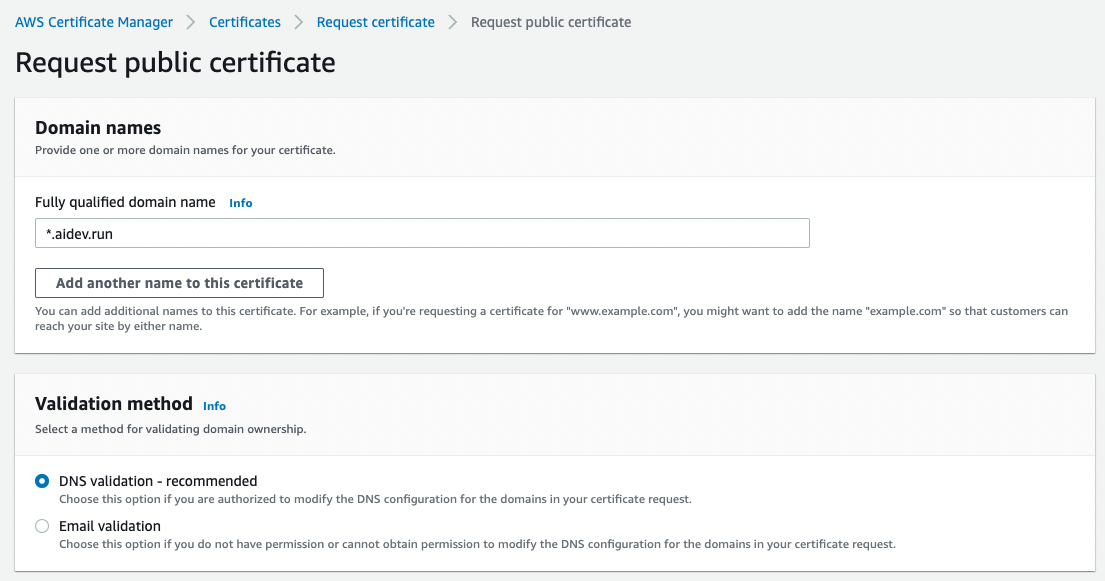This screenshot has width=1105, height=581.
Task: Navigate to the Certificates breadcrumb
Action: [244, 21]
